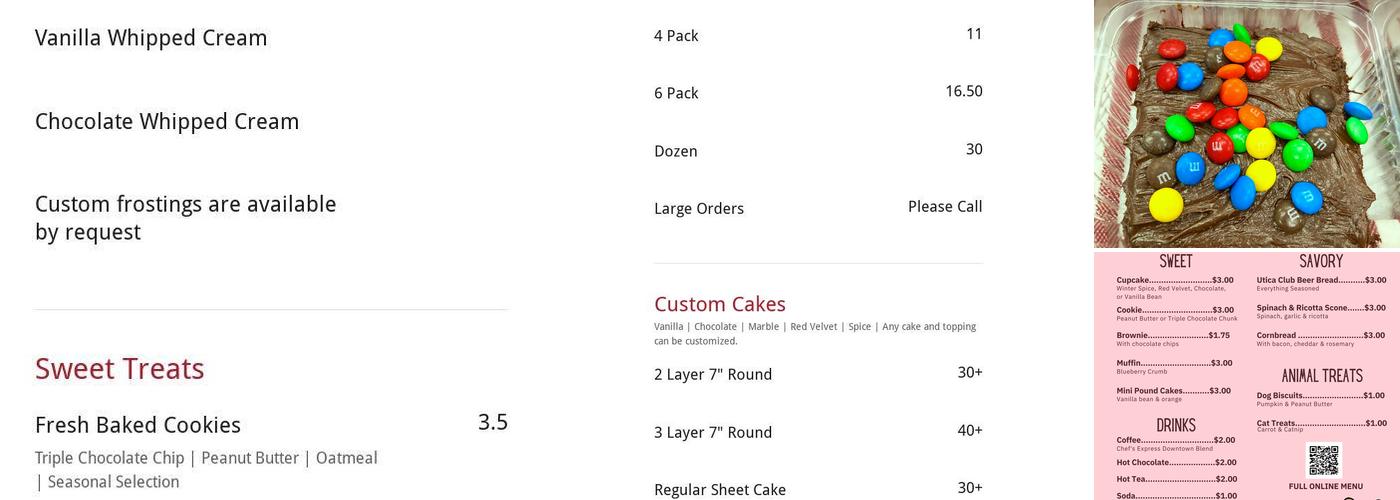Viewport: 1400px width, 500px height.
Task: Click the 6 Pack option
Action: click(x=676, y=93)
